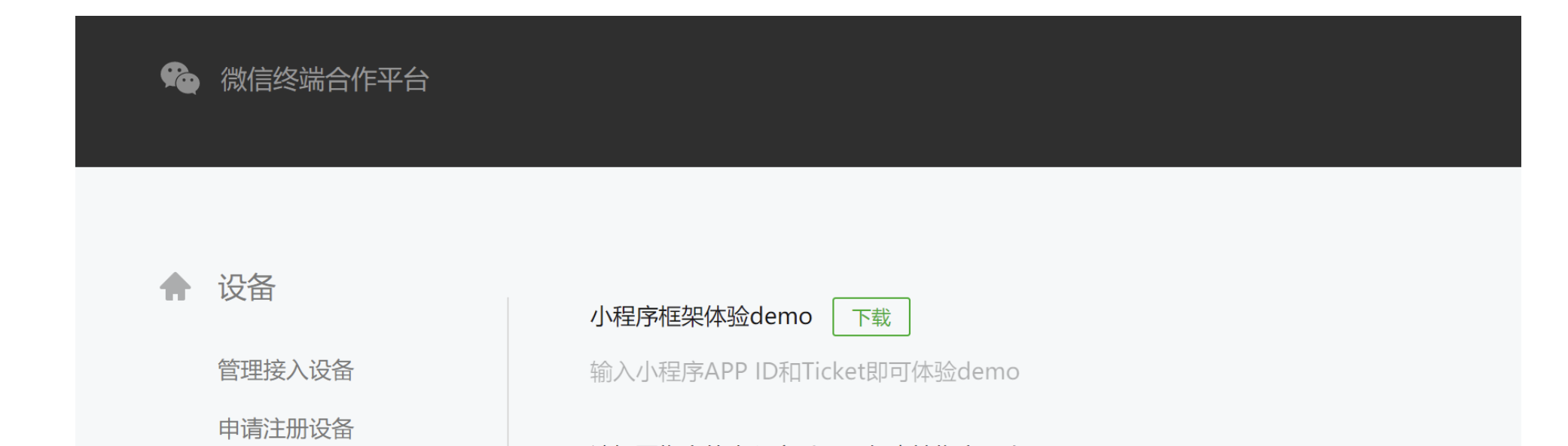Click the 输入 characters starting the description
The height and width of the screenshot is (446, 1568).
(x=612, y=371)
